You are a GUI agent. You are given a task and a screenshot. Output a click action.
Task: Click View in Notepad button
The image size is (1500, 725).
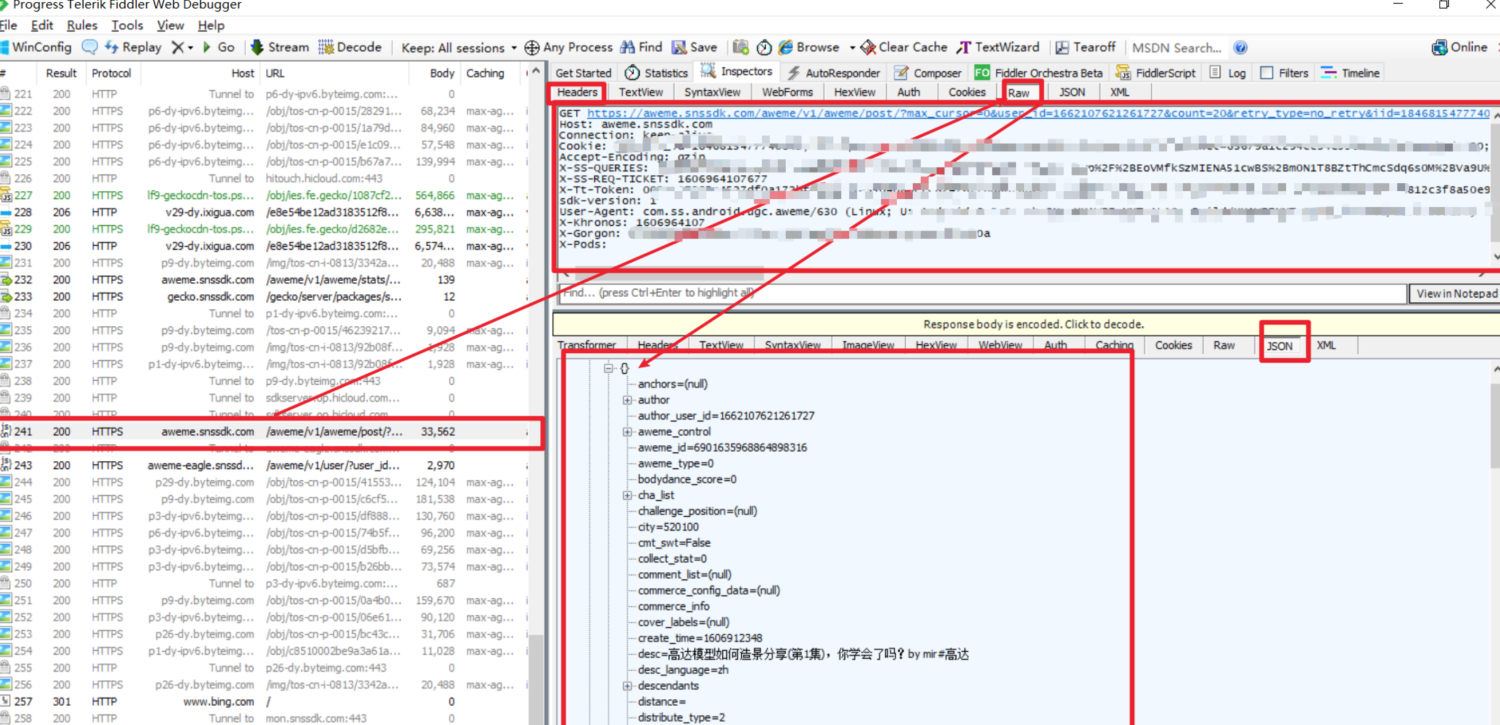(1456, 293)
